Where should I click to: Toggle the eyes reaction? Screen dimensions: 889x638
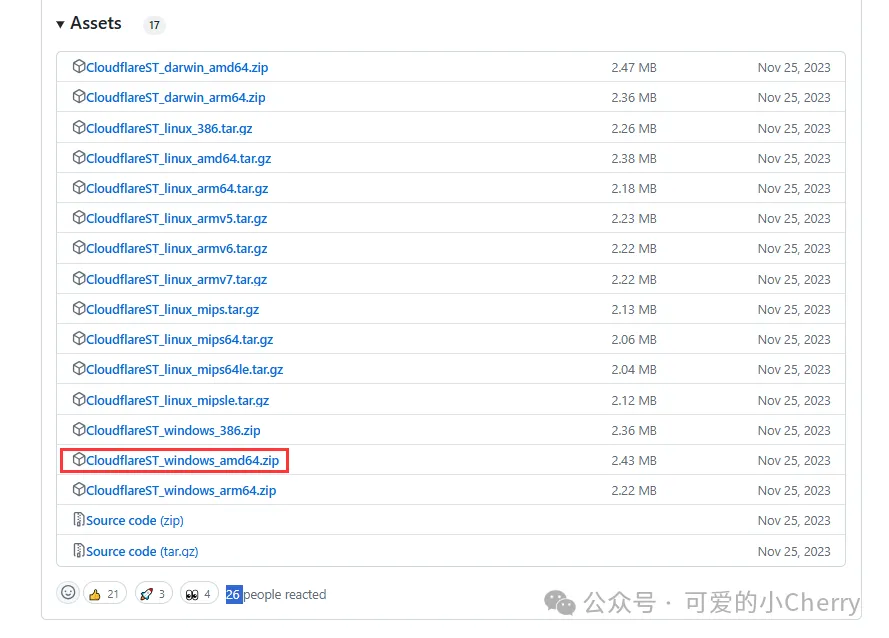click(198, 594)
